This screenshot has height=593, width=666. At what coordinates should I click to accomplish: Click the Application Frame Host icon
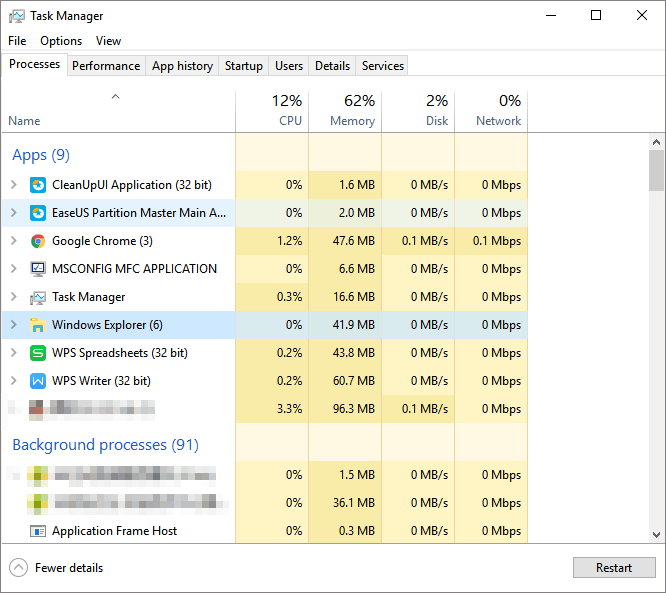[38, 531]
